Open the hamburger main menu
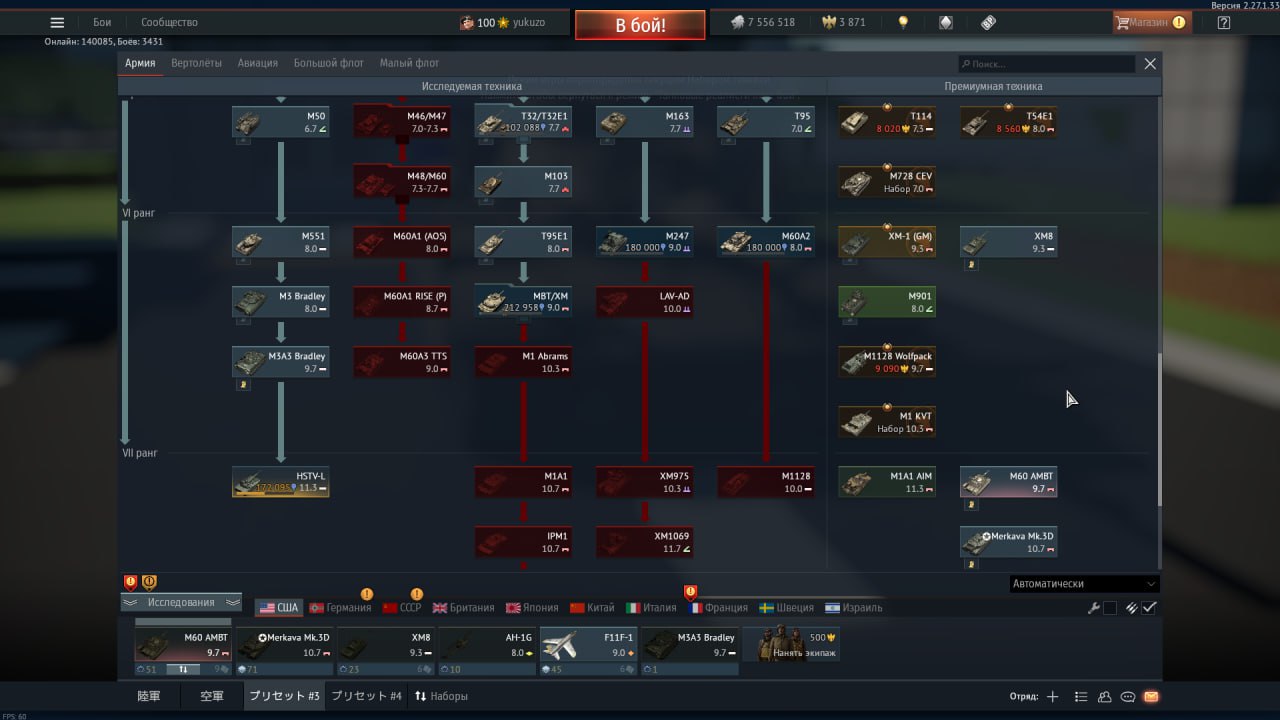 pos(57,22)
